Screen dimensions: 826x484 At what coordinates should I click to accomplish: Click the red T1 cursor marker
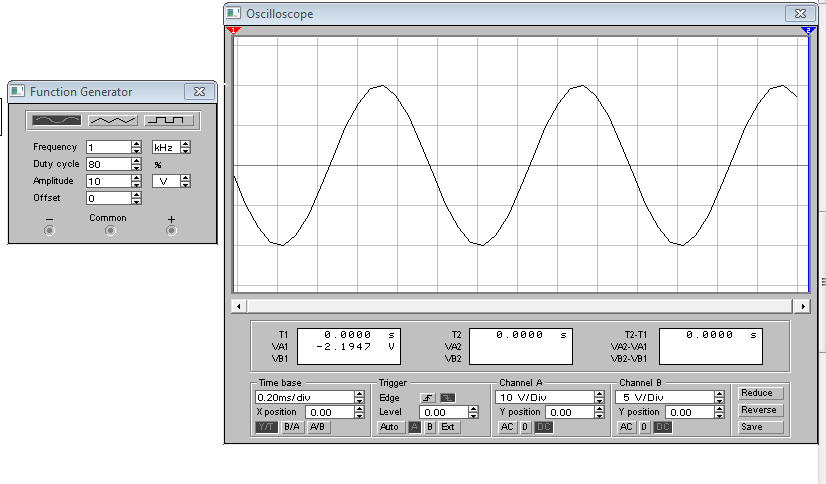(x=233, y=31)
